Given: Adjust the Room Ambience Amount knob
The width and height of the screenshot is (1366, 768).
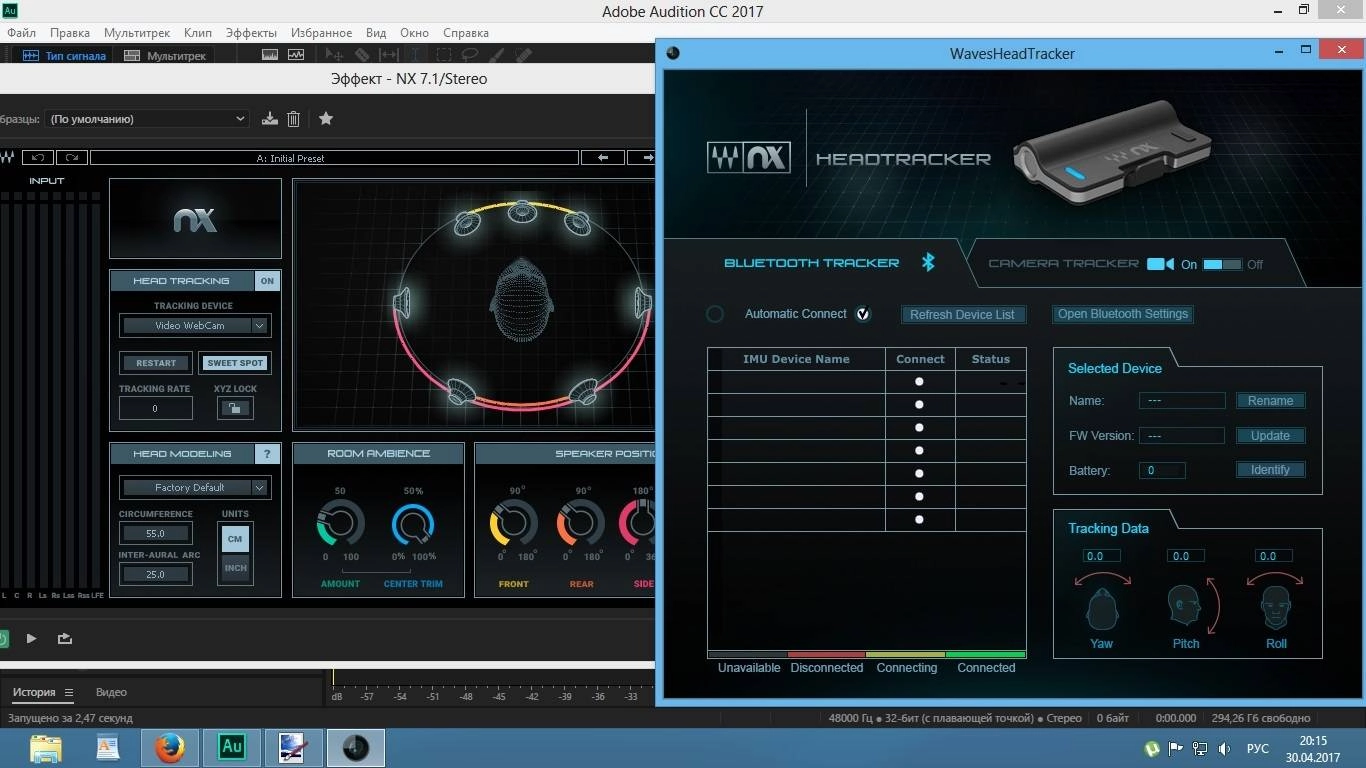Looking at the screenshot, I should pyautogui.click(x=340, y=524).
